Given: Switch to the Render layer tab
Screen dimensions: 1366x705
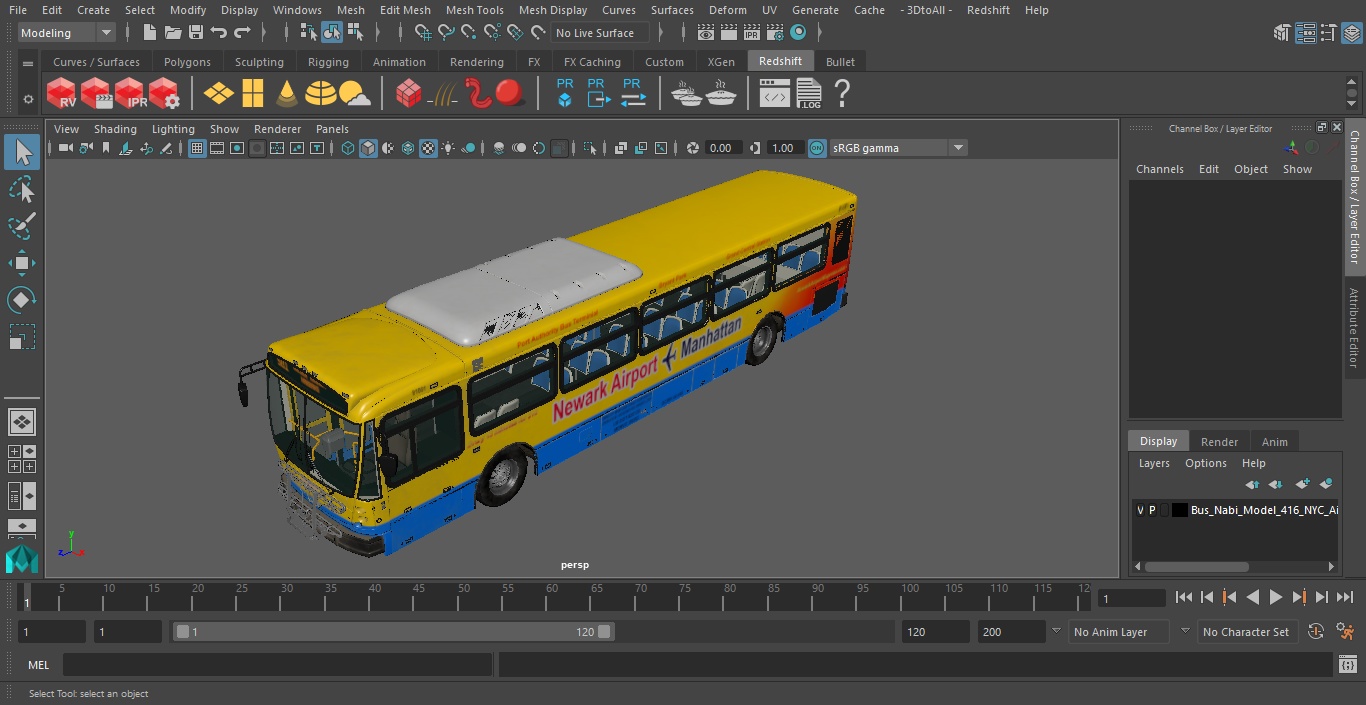Looking at the screenshot, I should tap(1219, 442).
